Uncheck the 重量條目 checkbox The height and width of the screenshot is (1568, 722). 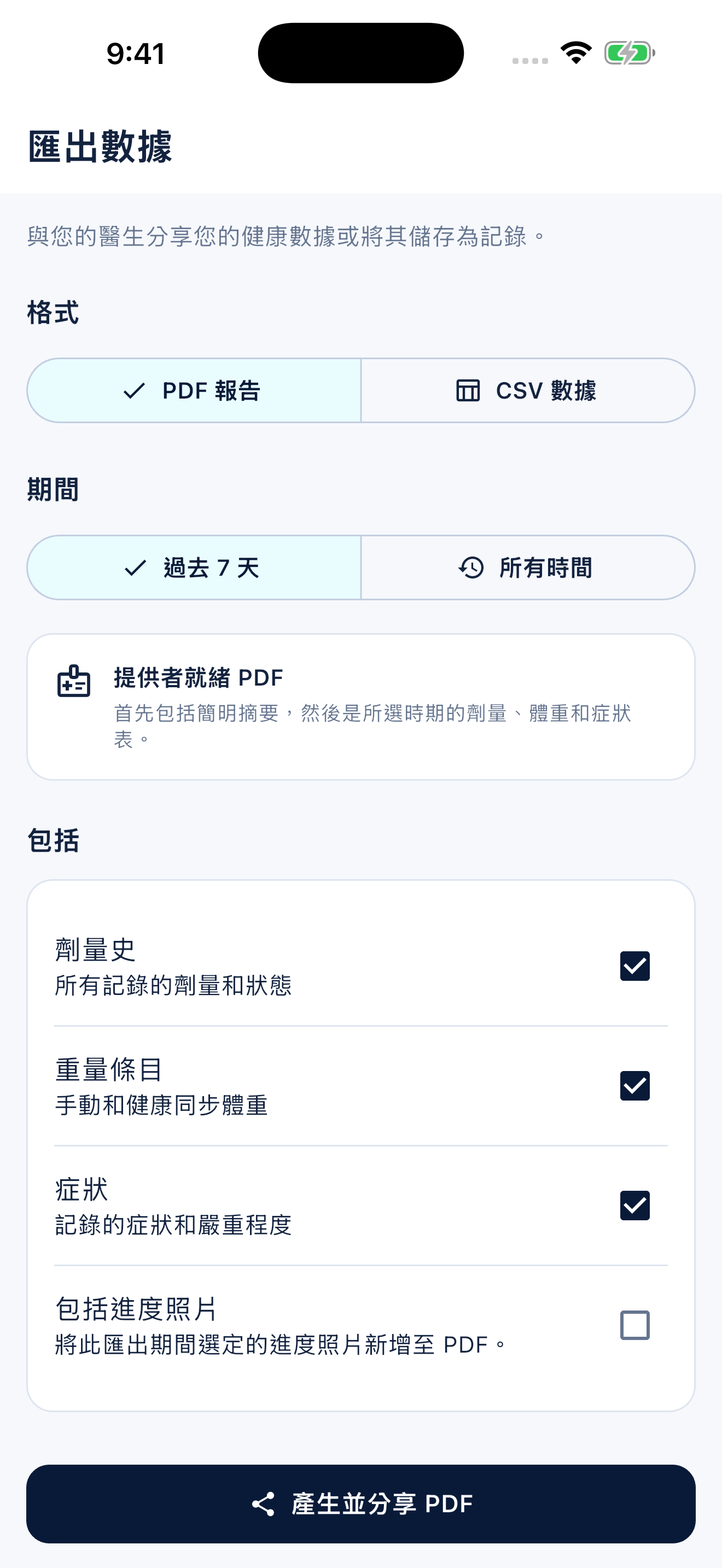[x=635, y=1086]
